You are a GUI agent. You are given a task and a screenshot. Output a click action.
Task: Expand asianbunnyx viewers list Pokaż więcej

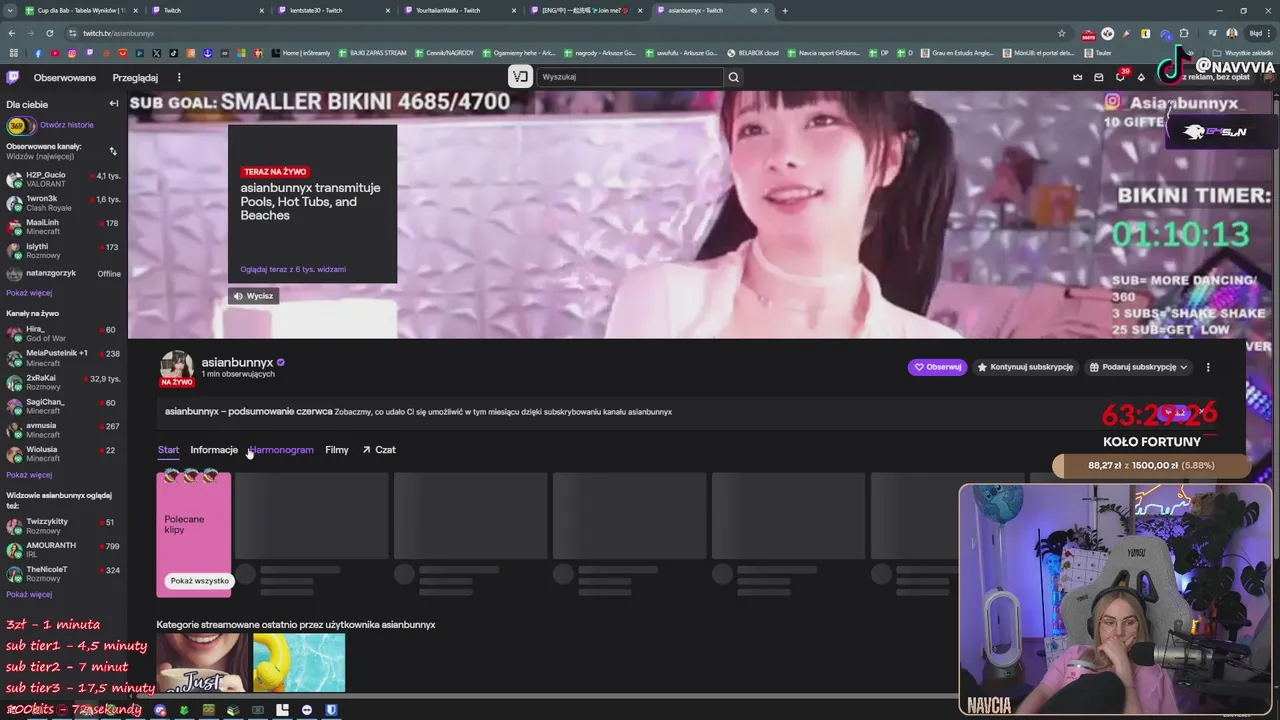point(29,594)
